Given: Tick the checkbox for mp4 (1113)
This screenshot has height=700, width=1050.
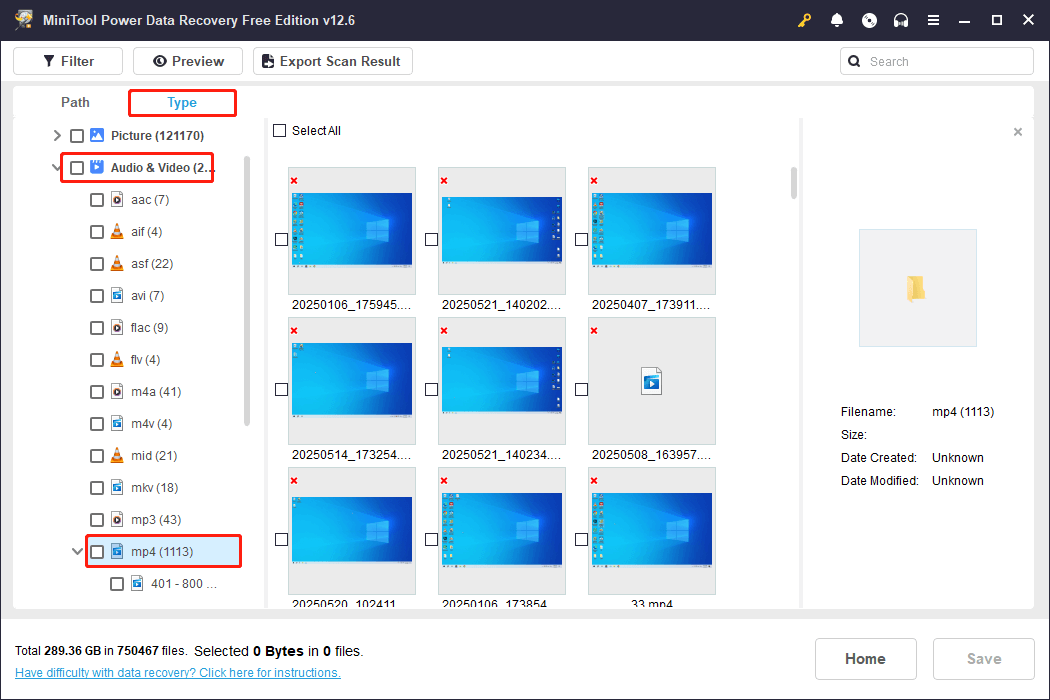Looking at the screenshot, I should (96, 551).
